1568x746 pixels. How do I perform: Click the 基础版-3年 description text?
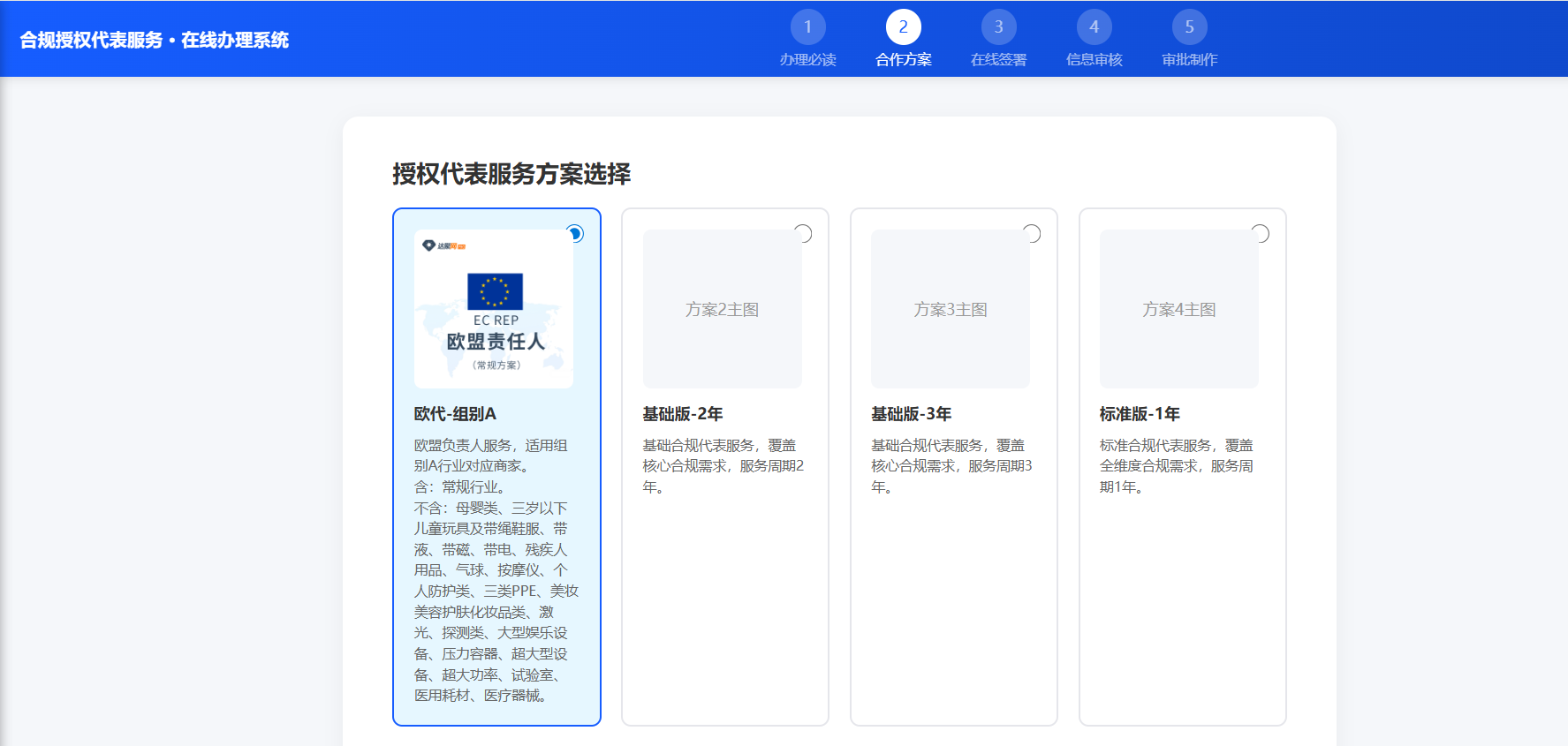pos(951,466)
